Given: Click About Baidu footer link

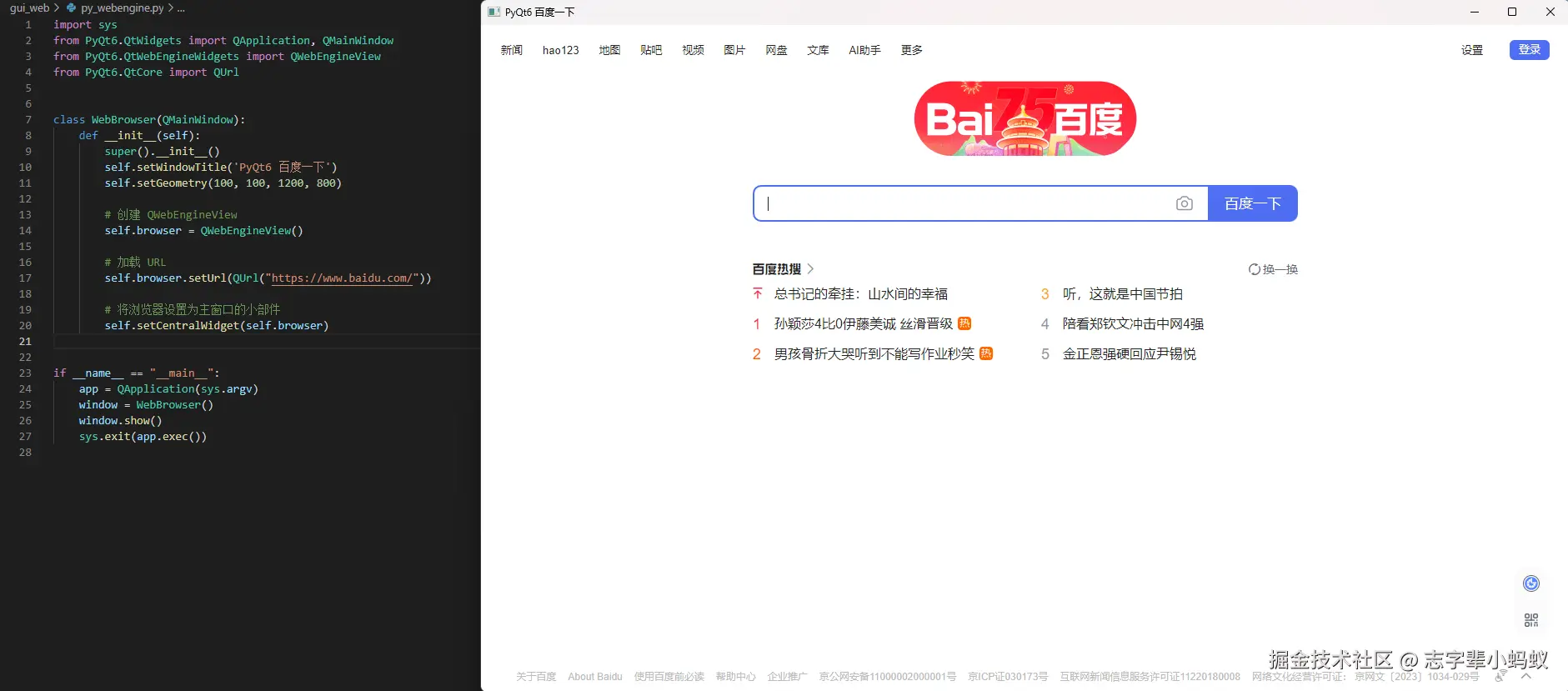Looking at the screenshot, I should [595, 677].
